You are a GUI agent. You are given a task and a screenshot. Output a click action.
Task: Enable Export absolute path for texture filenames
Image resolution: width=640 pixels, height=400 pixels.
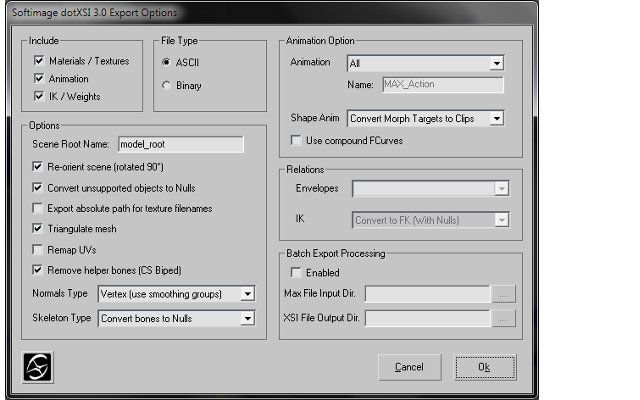38,209
